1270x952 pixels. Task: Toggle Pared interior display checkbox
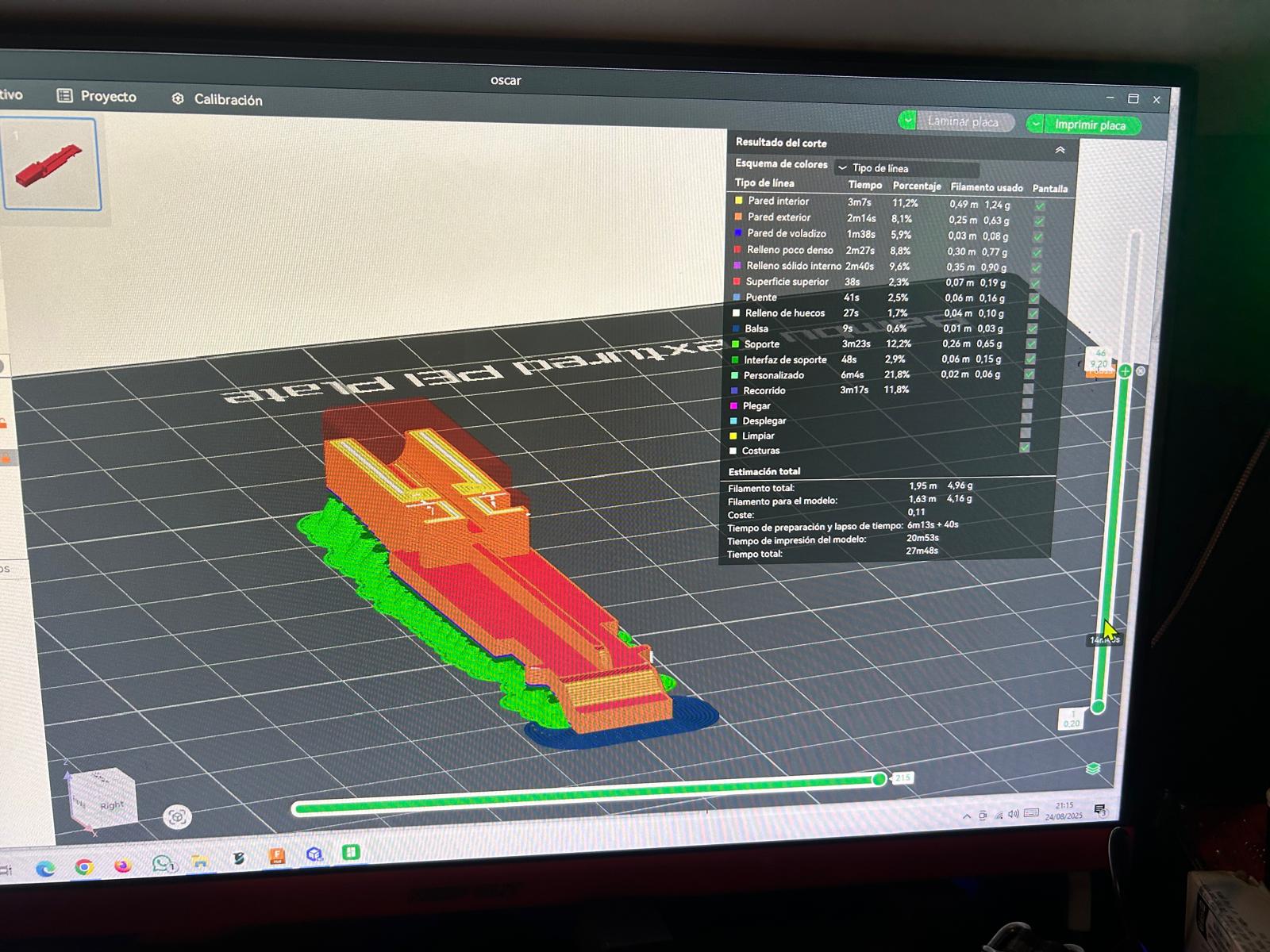pos(1040,205)
